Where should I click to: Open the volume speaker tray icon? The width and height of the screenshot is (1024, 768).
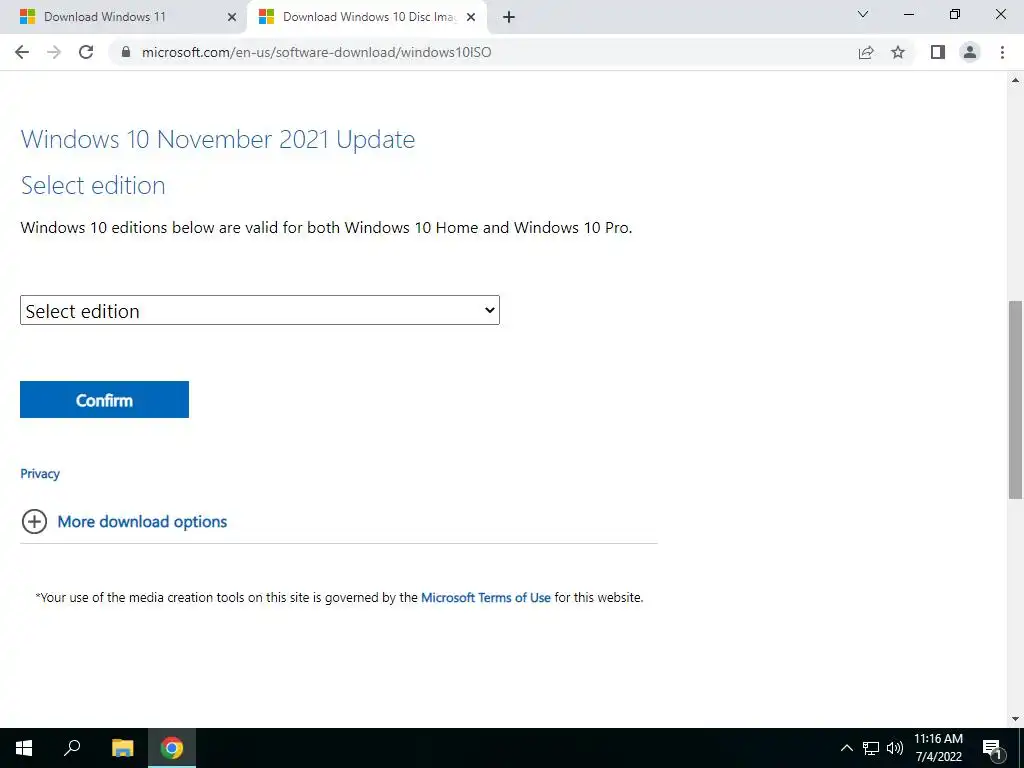pos(895,748)
